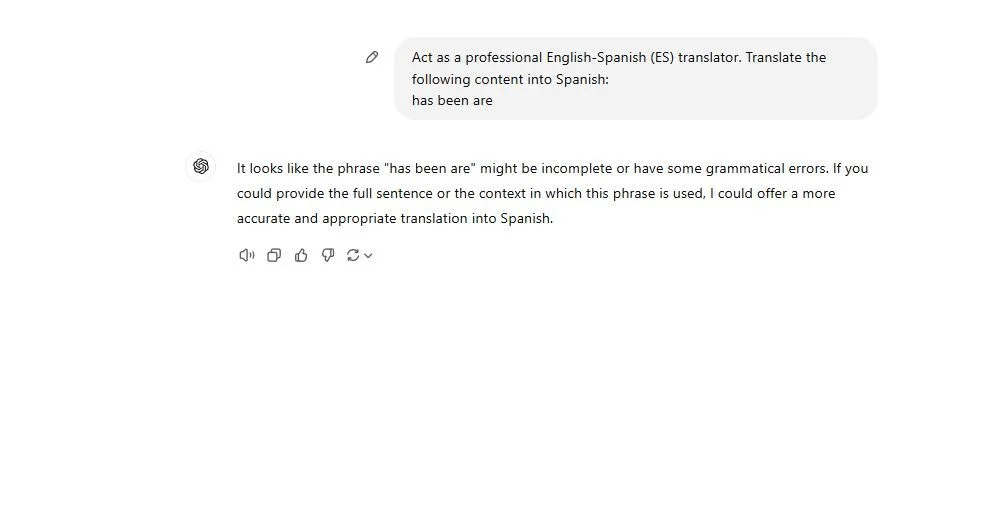Regenerate the response with circular arrows icon
This screenshot has height=531, width=991.
353,255
